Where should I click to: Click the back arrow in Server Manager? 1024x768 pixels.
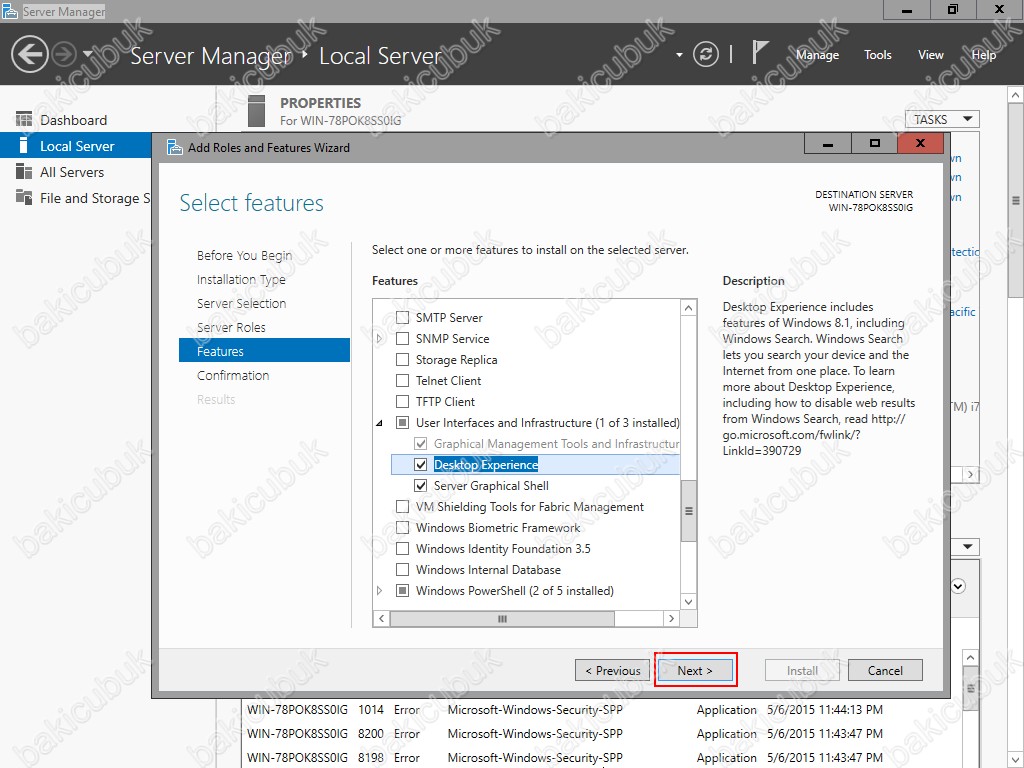pyautogui.click(x=29, y=54)
